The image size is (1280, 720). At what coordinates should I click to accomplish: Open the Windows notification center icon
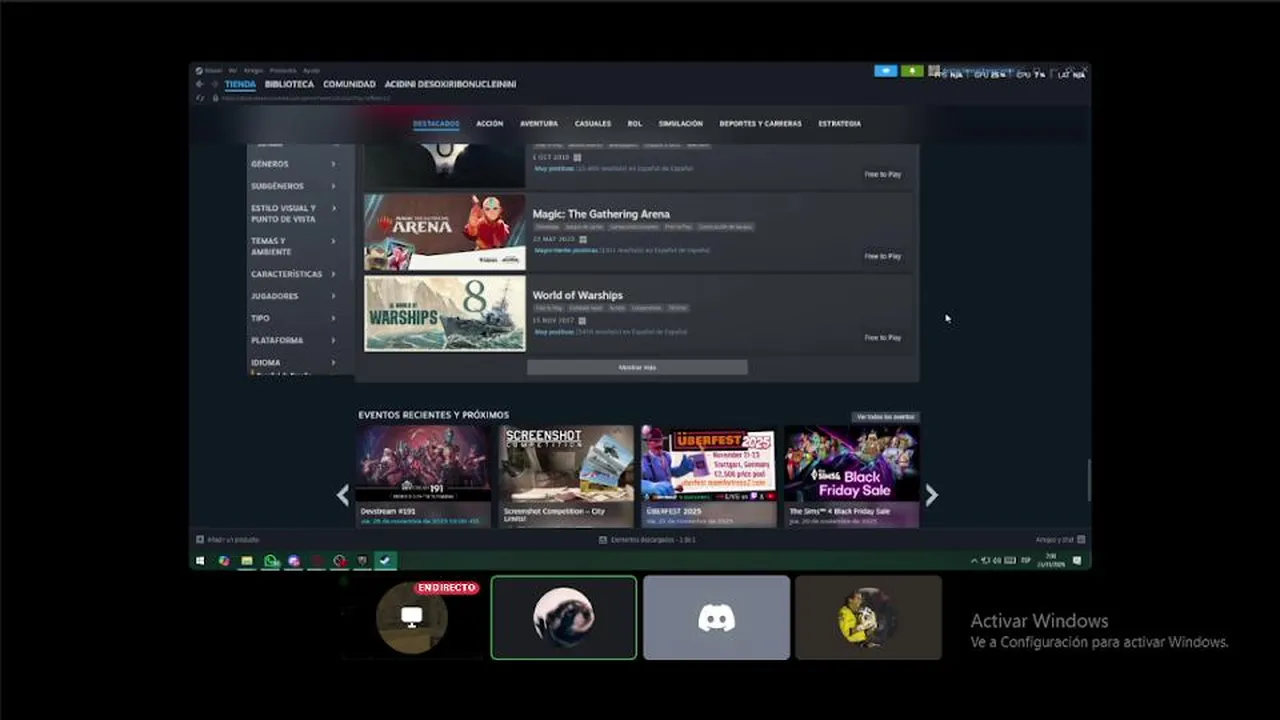[x=1077, y=561]
